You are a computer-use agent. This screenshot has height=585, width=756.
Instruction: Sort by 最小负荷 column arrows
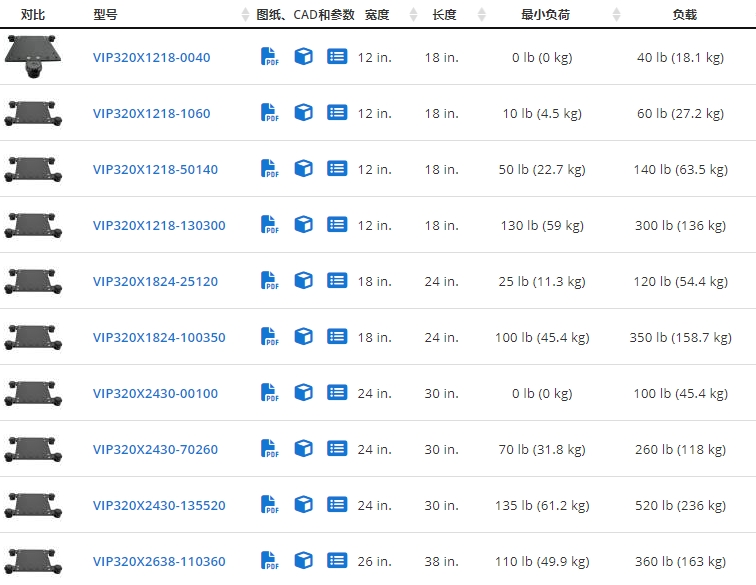[x=616, y=14]
